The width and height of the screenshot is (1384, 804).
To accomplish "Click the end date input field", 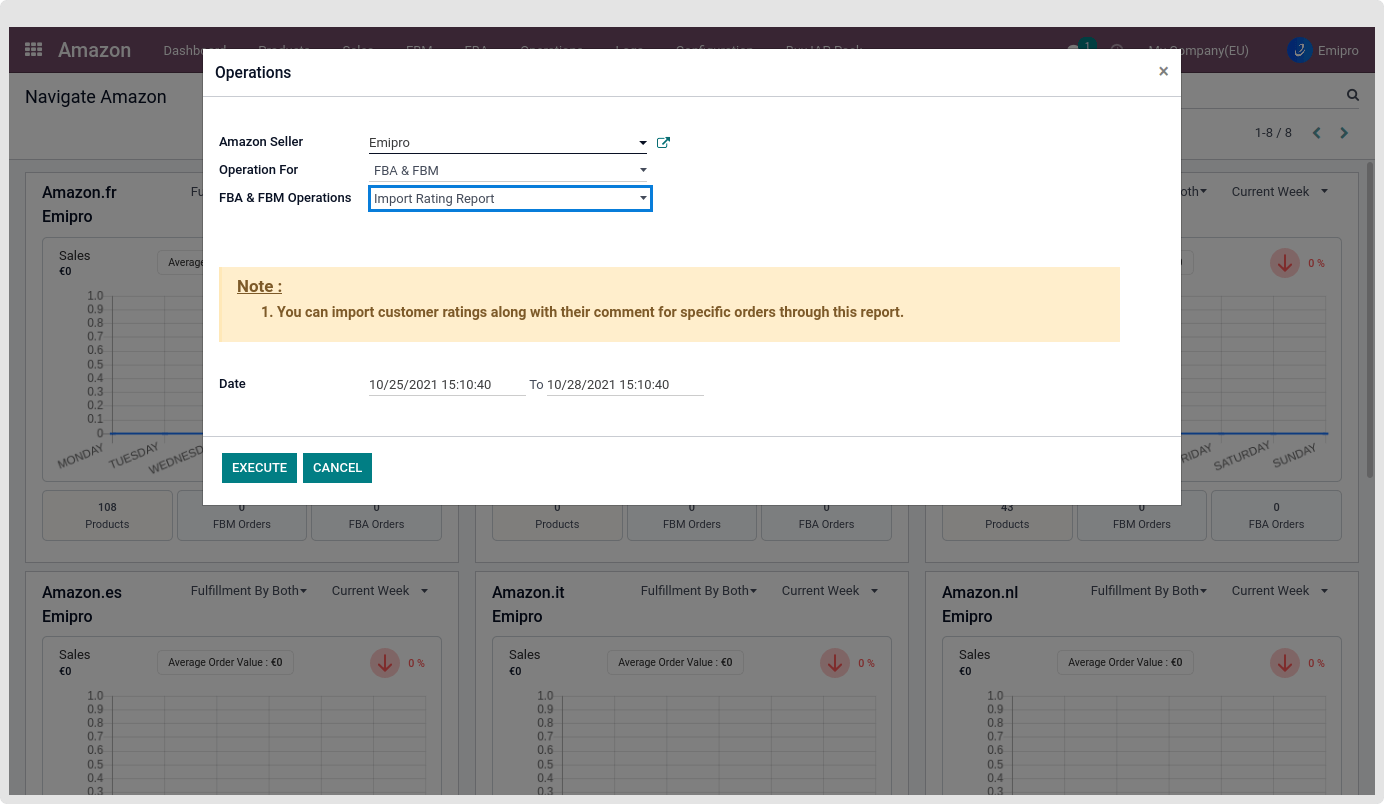I will (624, 385).
